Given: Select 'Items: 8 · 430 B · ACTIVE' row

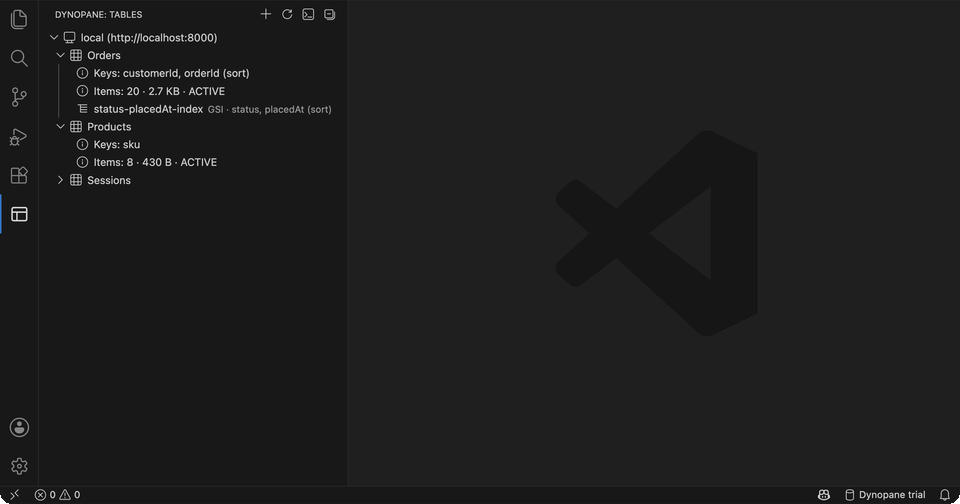Looking at the screenshot, I should pos(193,162).
